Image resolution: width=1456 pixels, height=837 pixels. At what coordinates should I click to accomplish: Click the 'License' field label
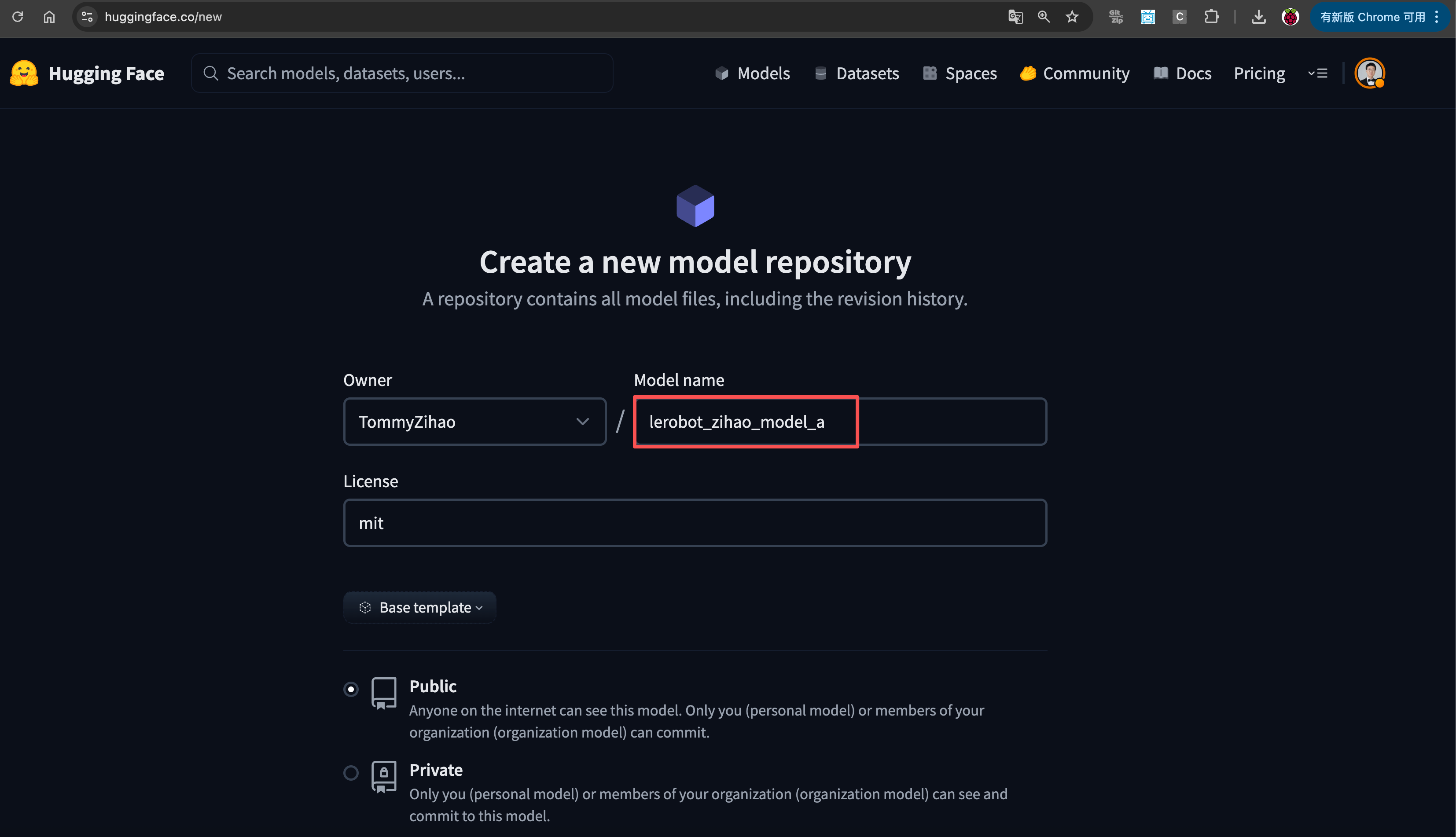tap(371, 481)
